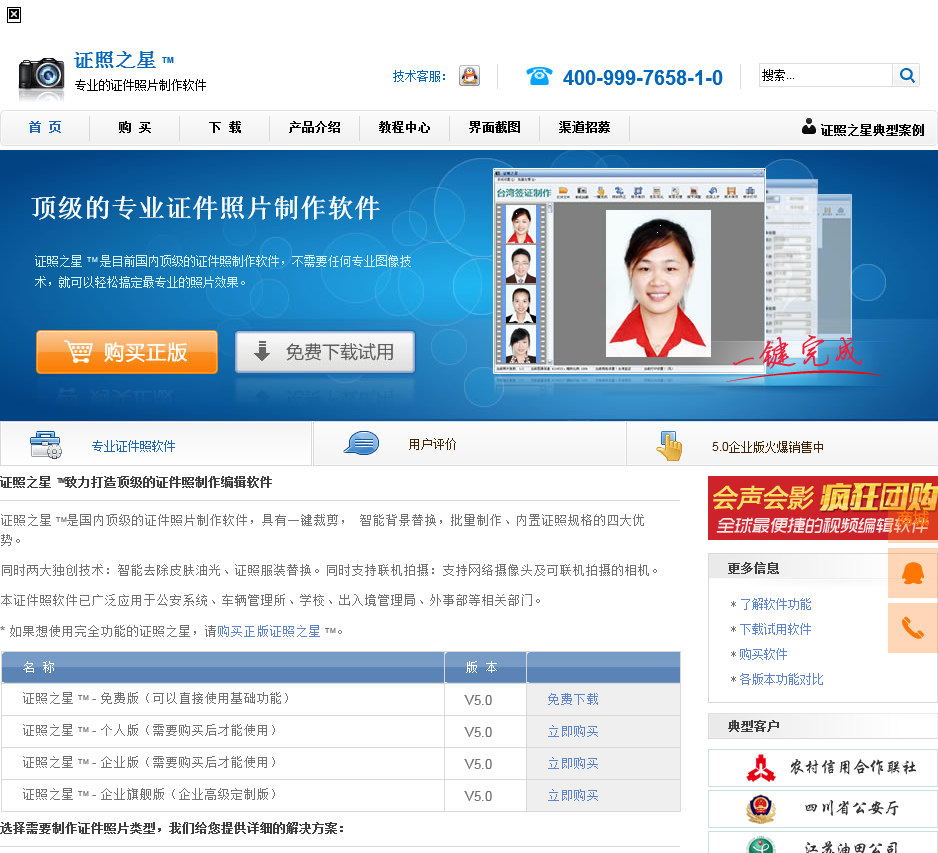Image resolution: width=938 pixels, height=853 pixels.
Task: Click 立即购买 for the 个人版 row
Action: pos(573,732)
